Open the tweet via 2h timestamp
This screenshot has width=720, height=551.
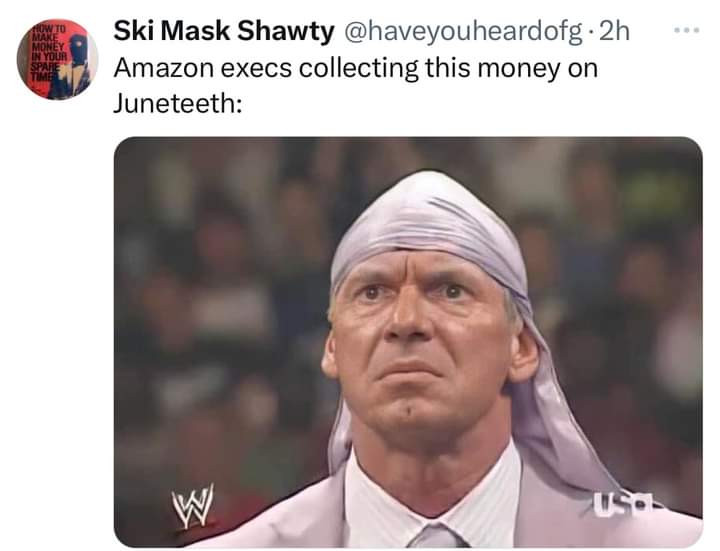(x=615, y=31)
